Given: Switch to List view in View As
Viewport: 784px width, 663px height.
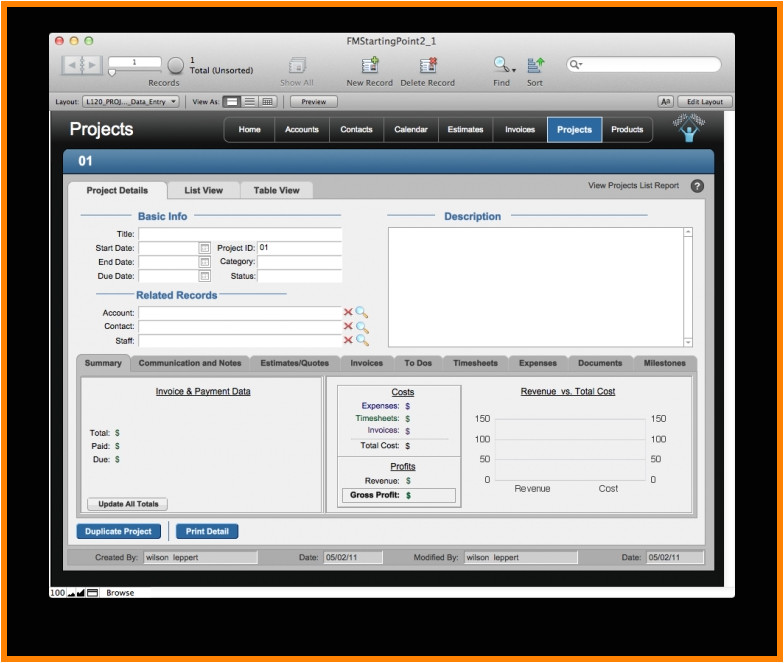Looking at the screenshot, I should tap(249, 102).
